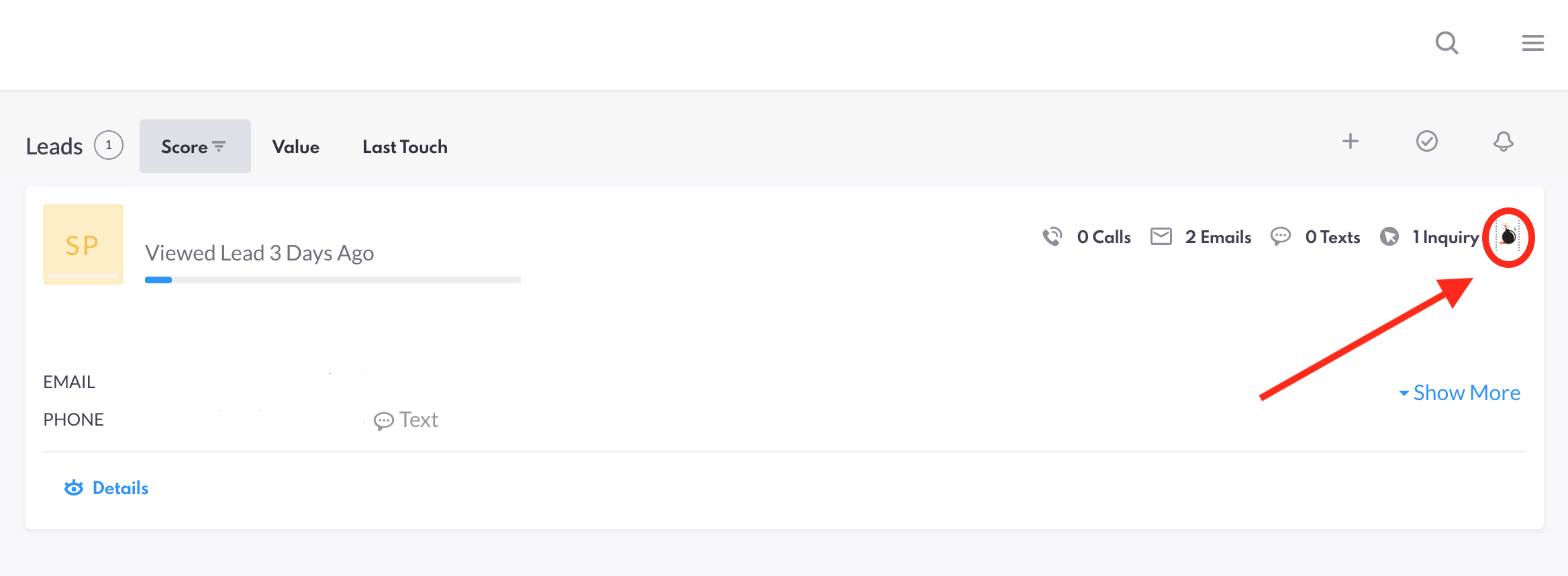Add a new lead with plus icon
Screen dimensions: 1568x576
point(1350,141)
